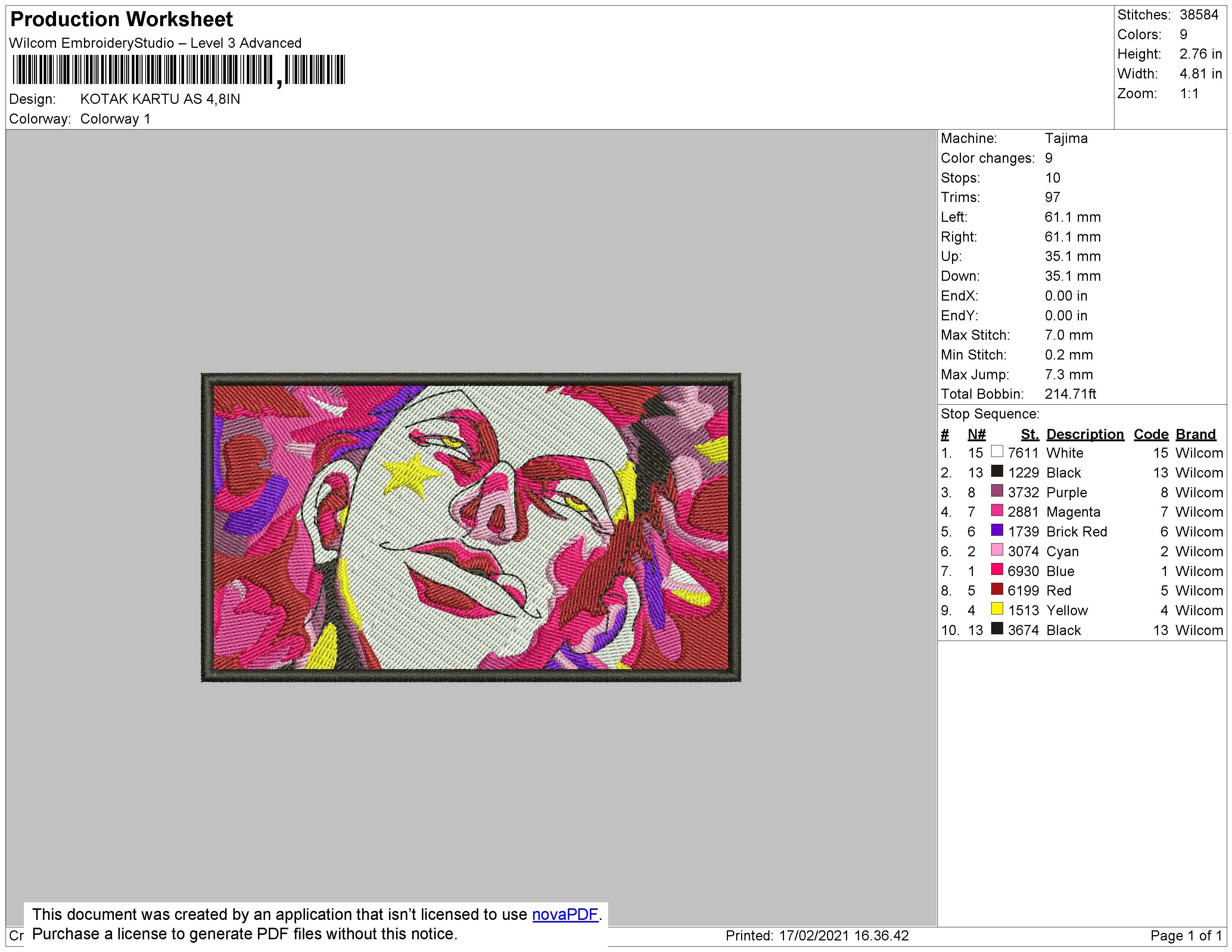Click the Width value 4.81 in
The image size is (1232, 952).
tap(1200, 74)
